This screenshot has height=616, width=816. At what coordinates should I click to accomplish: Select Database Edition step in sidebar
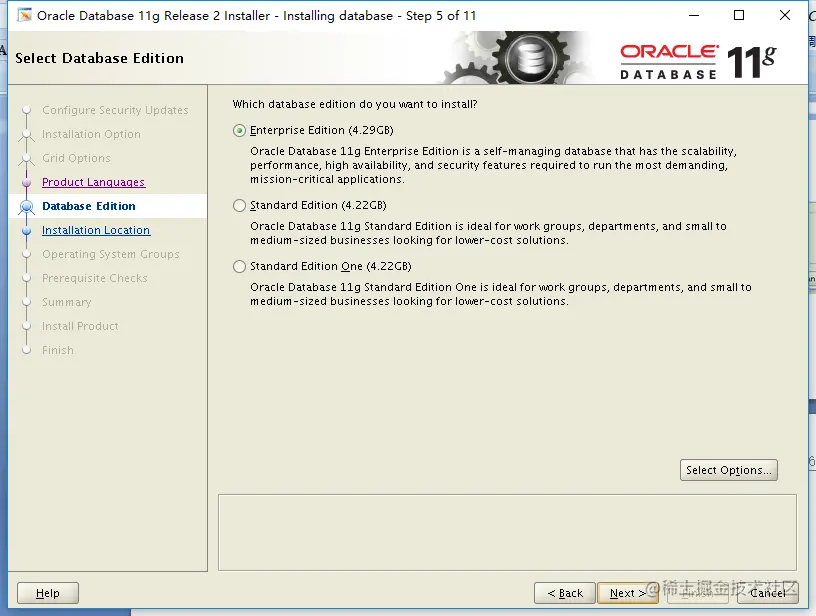click(88, 206)
